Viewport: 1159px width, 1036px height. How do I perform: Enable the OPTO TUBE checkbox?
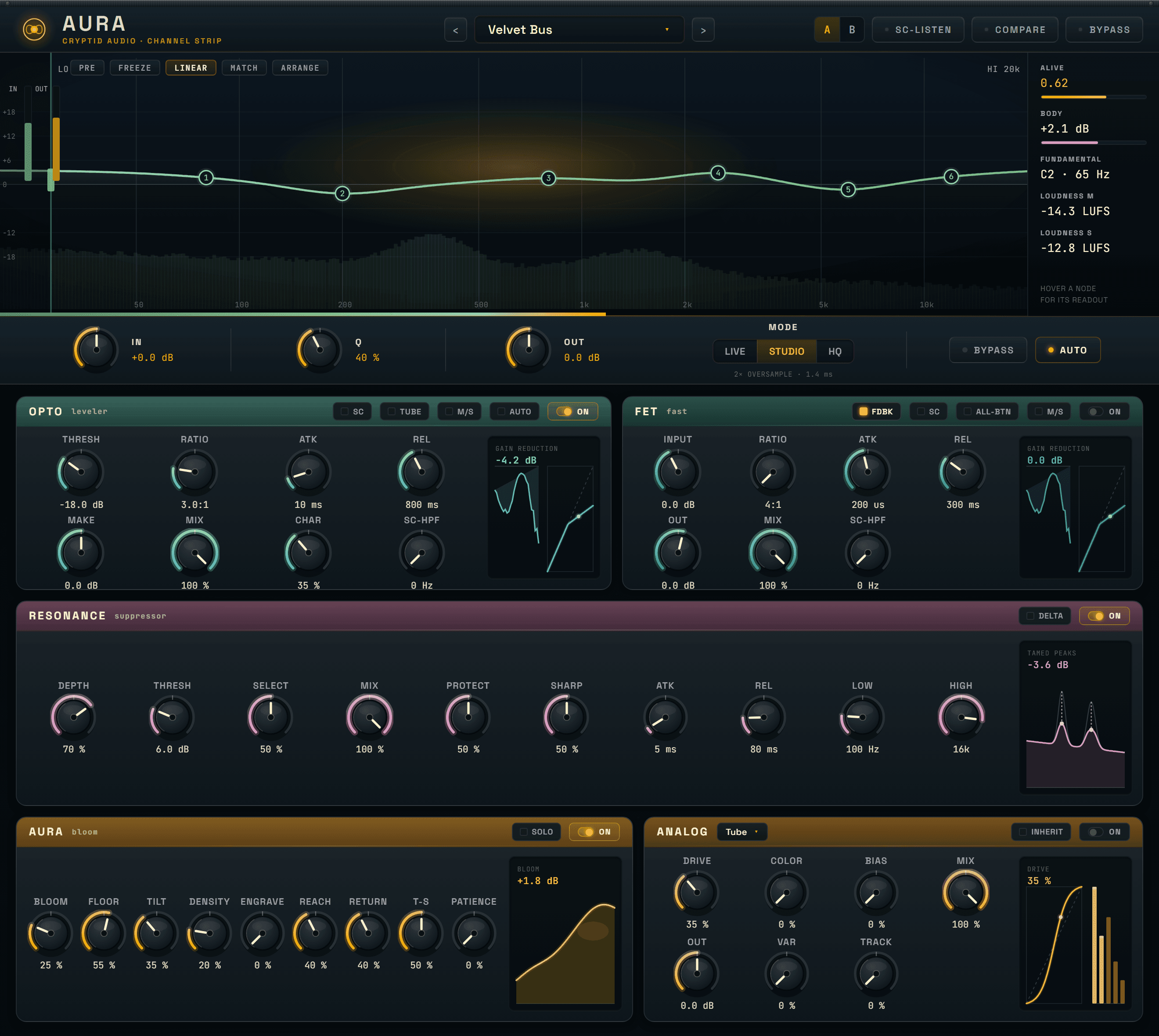[x=404, y=412]
